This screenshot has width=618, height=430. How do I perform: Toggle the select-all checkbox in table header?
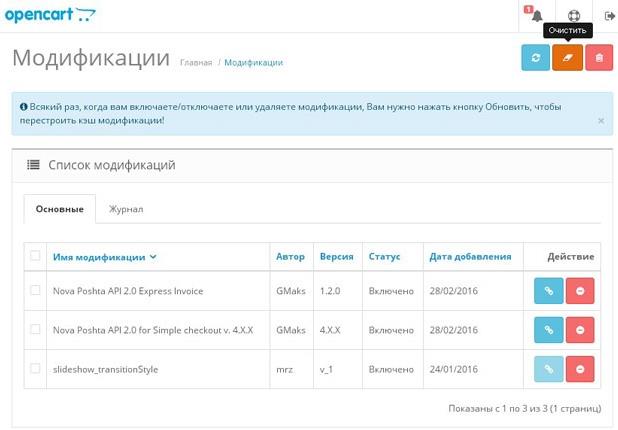pyautogui.click(x=35, y=256)
